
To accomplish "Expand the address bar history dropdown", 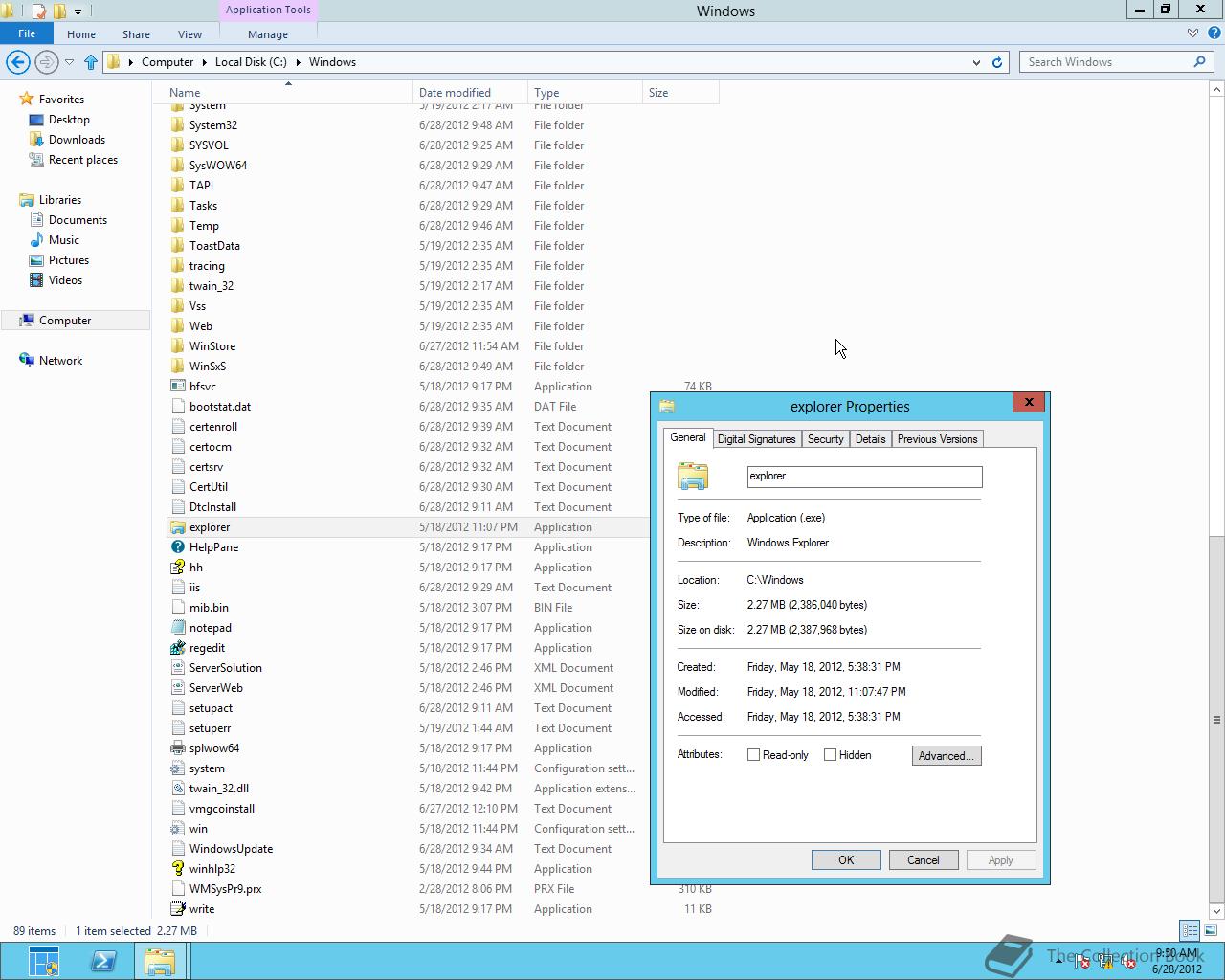I will pyautogui.click(x=976, y=62).
